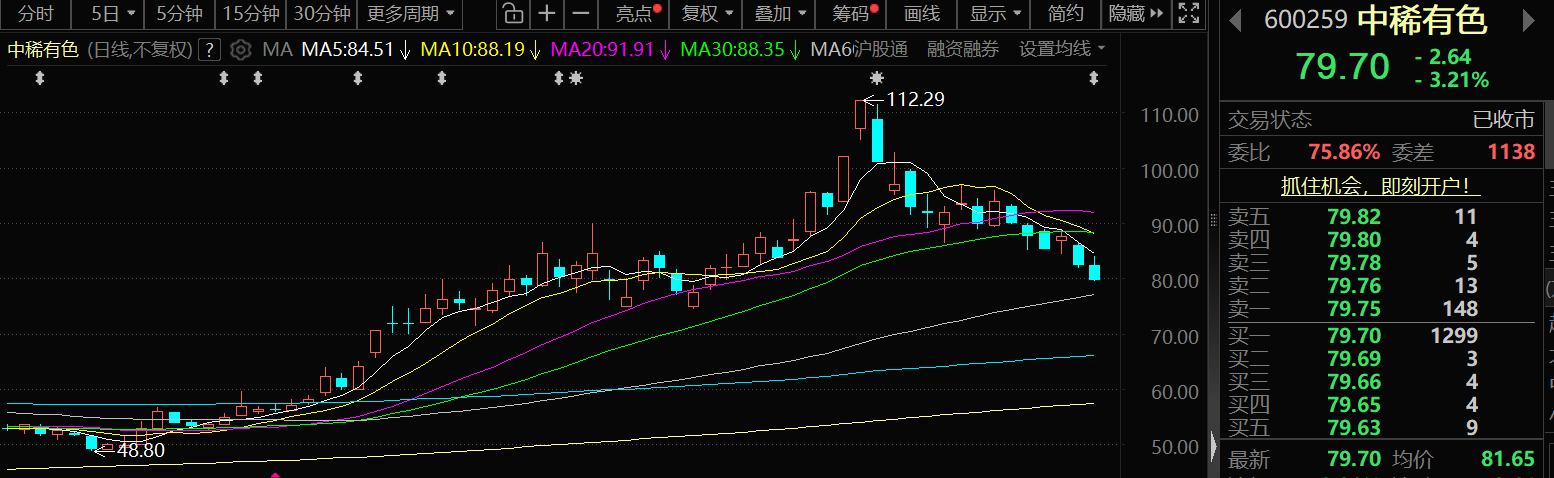Zoom in the chart with the plus icon
The width and height of the screenshot is (1554, 478).
point(546,14)
